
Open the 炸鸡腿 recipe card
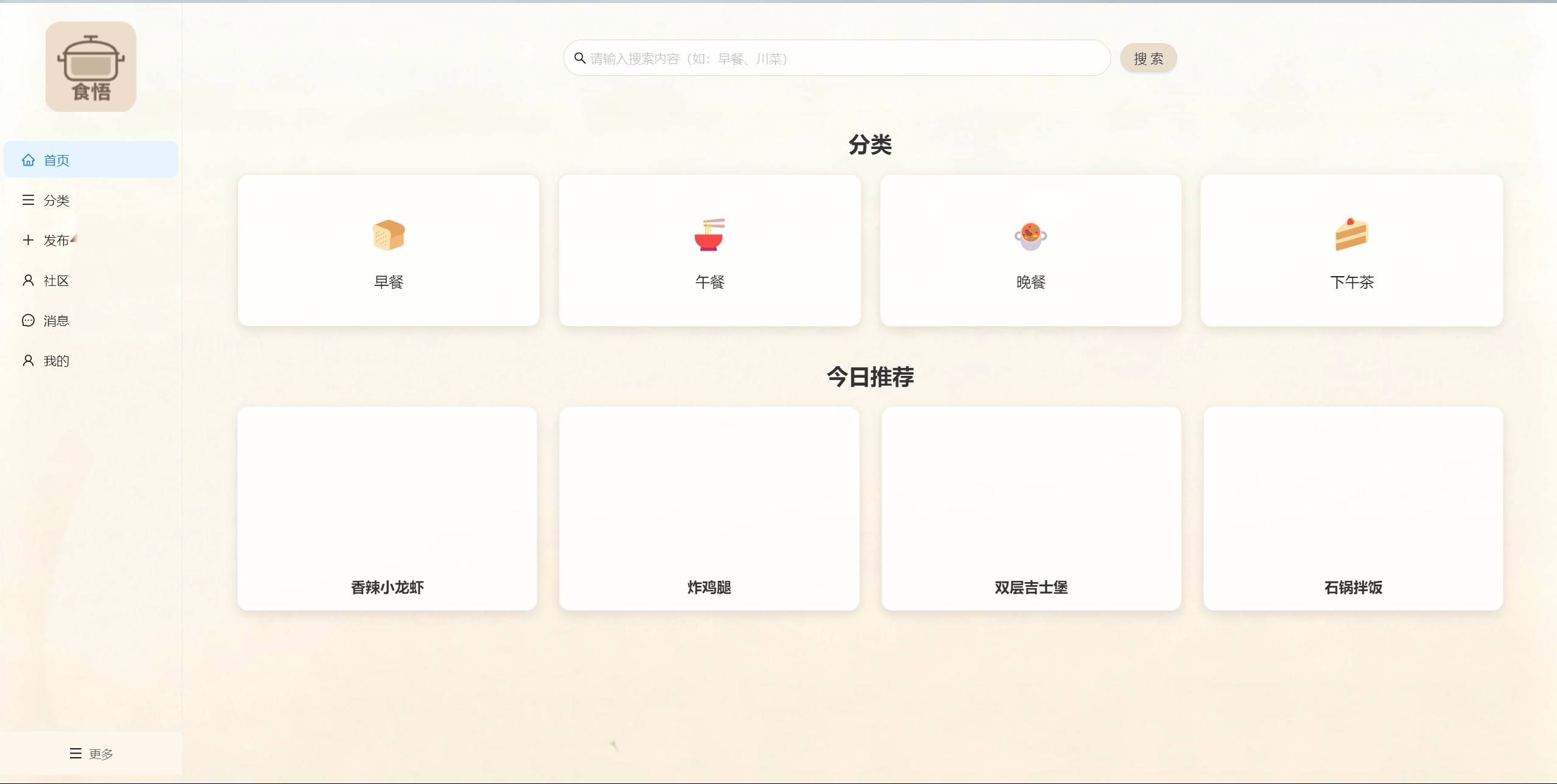coord(709,508)
